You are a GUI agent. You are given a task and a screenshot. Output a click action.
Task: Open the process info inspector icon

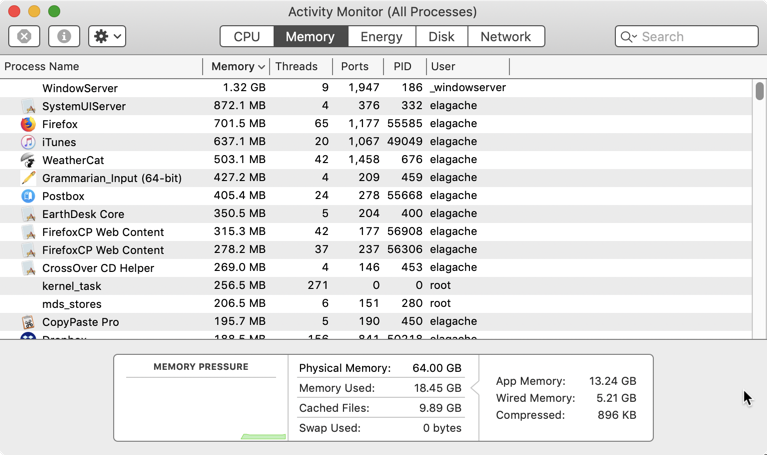click(x=64, y=37)
